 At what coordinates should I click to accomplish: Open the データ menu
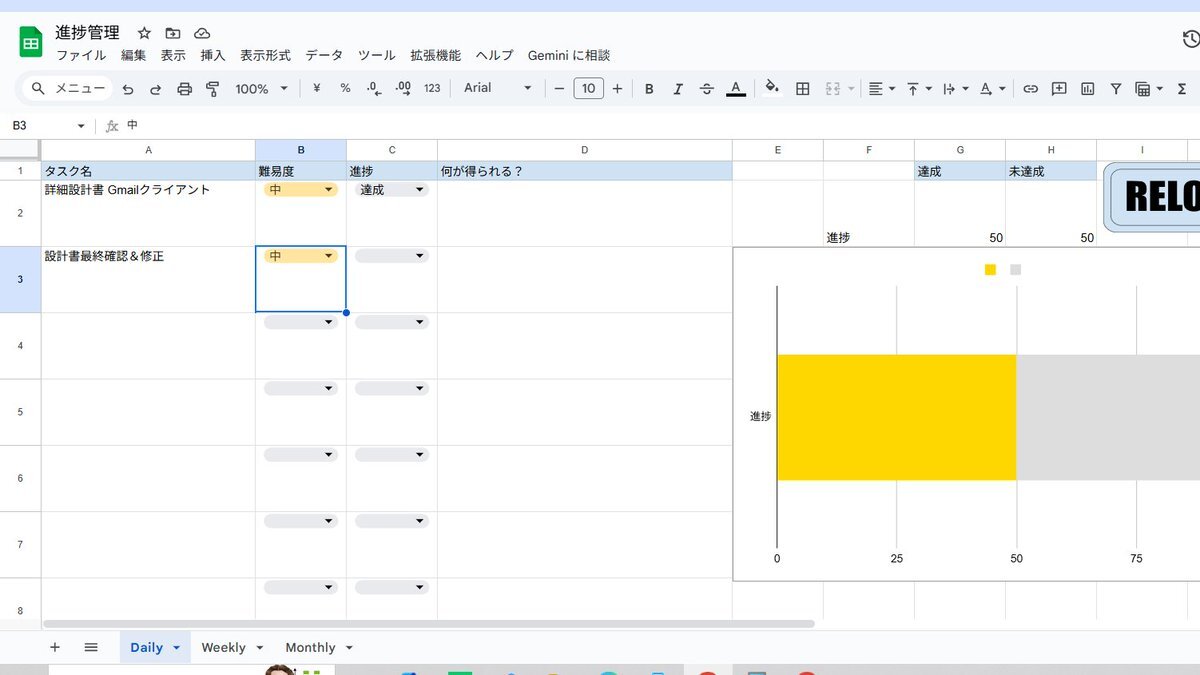pyautogui.click(x=324, y=56)
